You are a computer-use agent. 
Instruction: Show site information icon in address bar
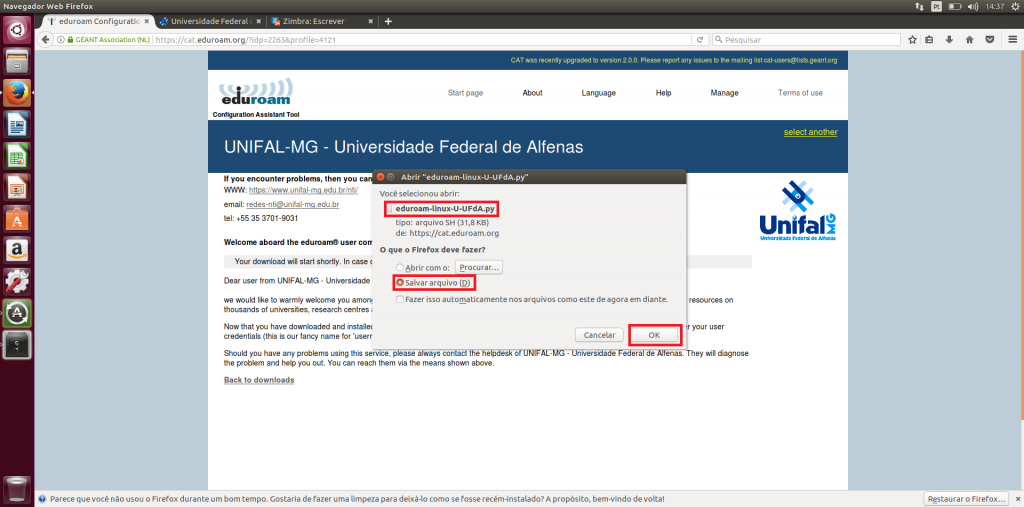[x=61, y=39]
